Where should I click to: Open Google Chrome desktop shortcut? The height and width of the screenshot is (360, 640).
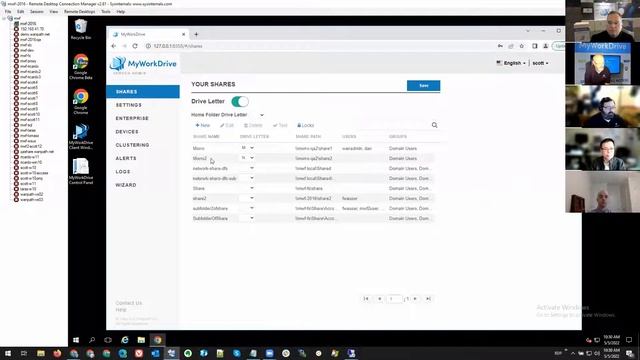(81, 102)
